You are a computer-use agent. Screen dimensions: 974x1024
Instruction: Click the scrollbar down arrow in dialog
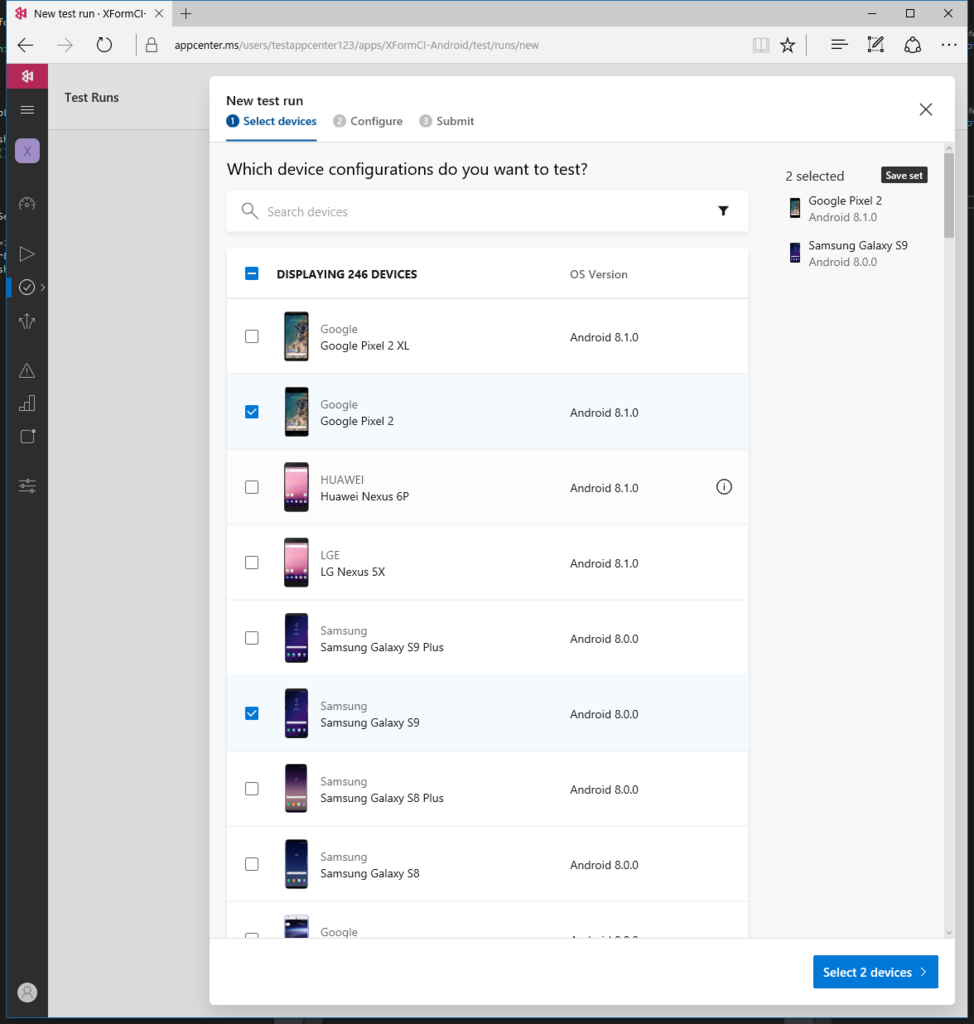click(949, 933)
